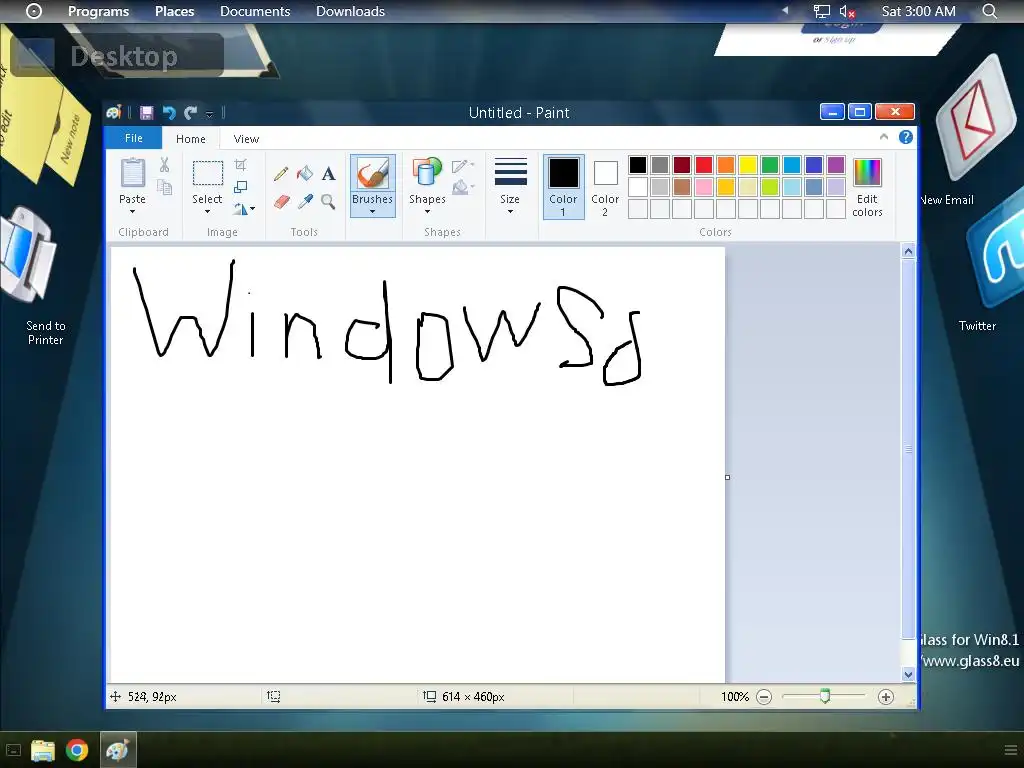Image resolution: width=1024 pixels, height=768 pixels.
Task: Open the File menu
Action: pos(134,138)
